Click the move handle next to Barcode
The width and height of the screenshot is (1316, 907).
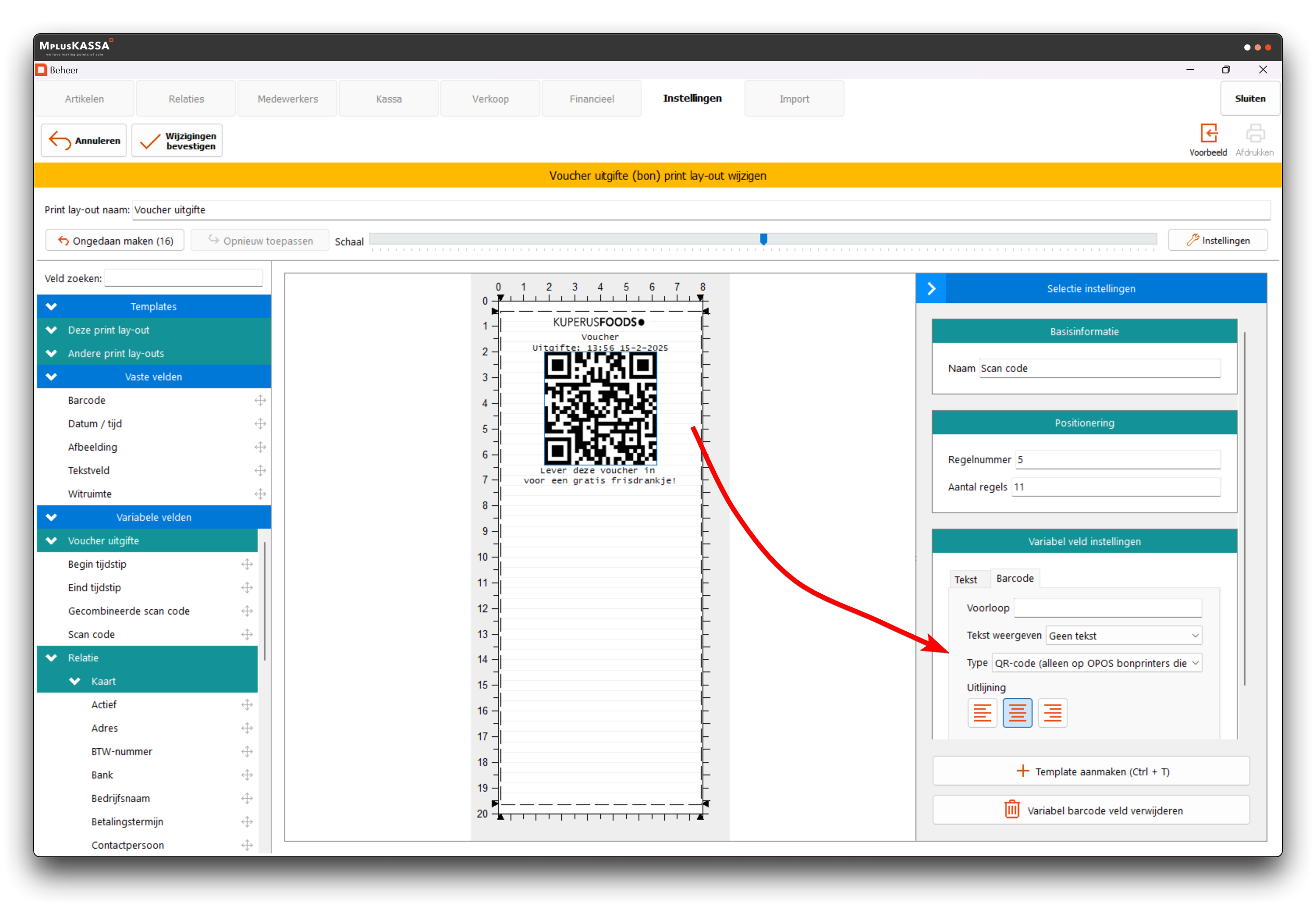coord(260,400)
